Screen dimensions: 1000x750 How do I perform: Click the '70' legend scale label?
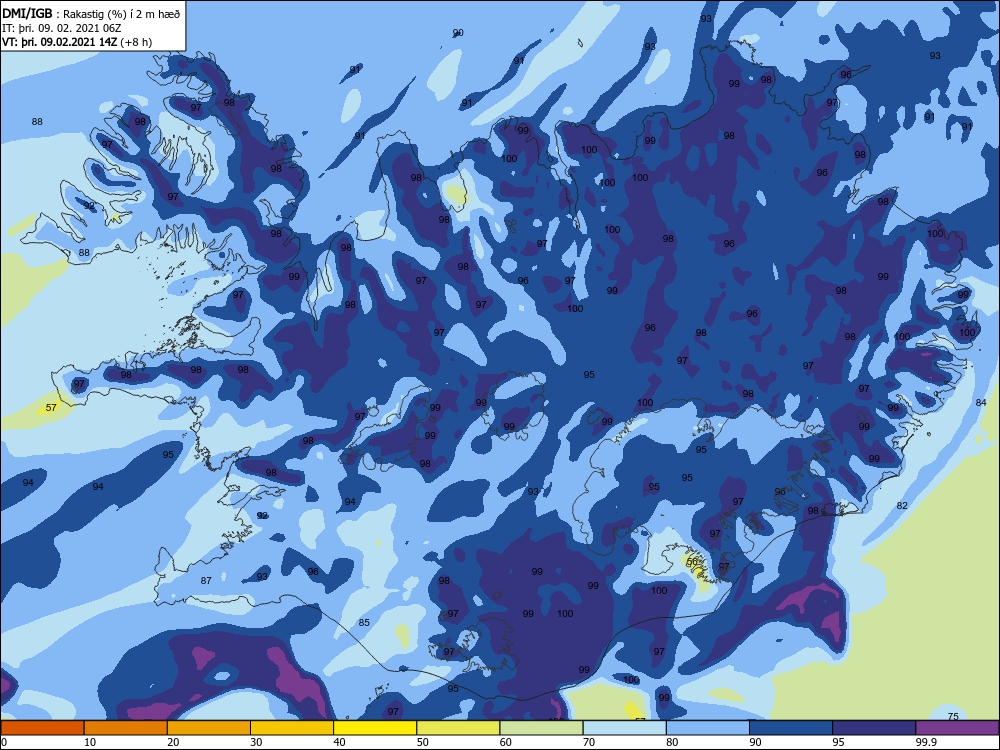click(x=589, y=742)
